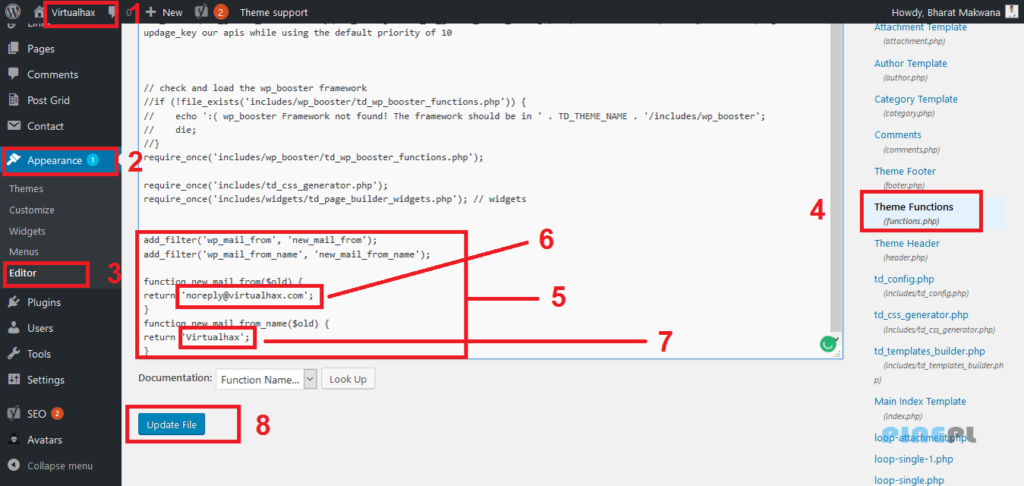Open the SEO menu

tap(37, 414)
